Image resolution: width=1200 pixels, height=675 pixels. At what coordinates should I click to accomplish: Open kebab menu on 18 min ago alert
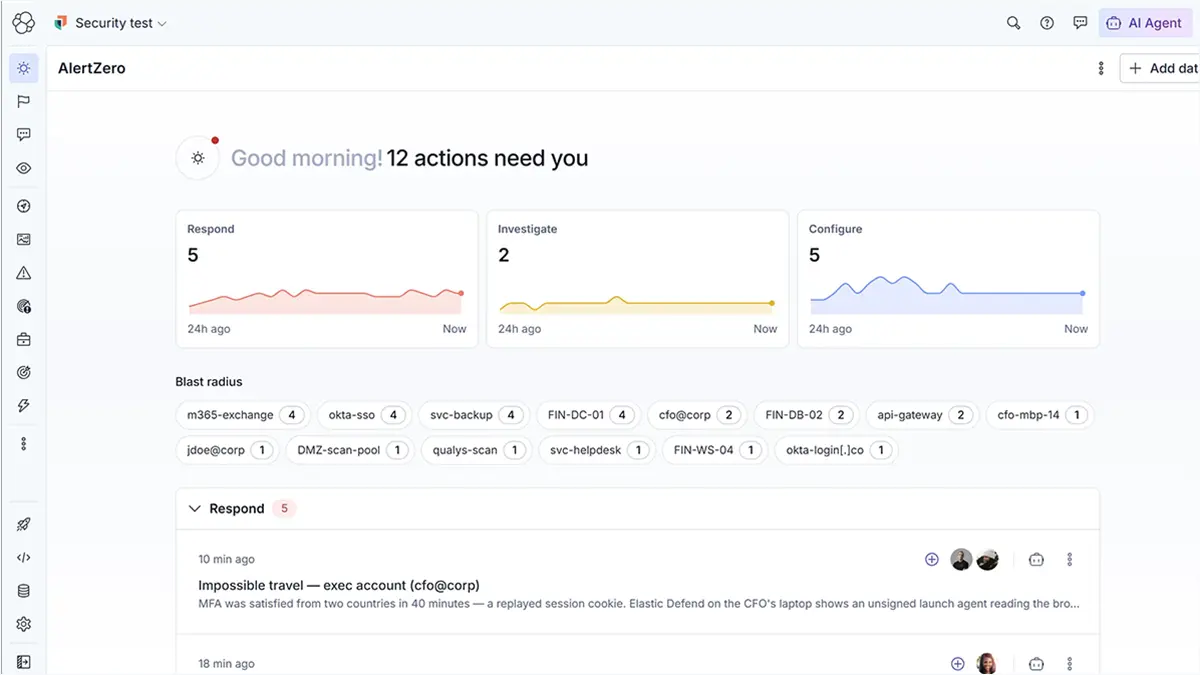[x=1070, y=664]
